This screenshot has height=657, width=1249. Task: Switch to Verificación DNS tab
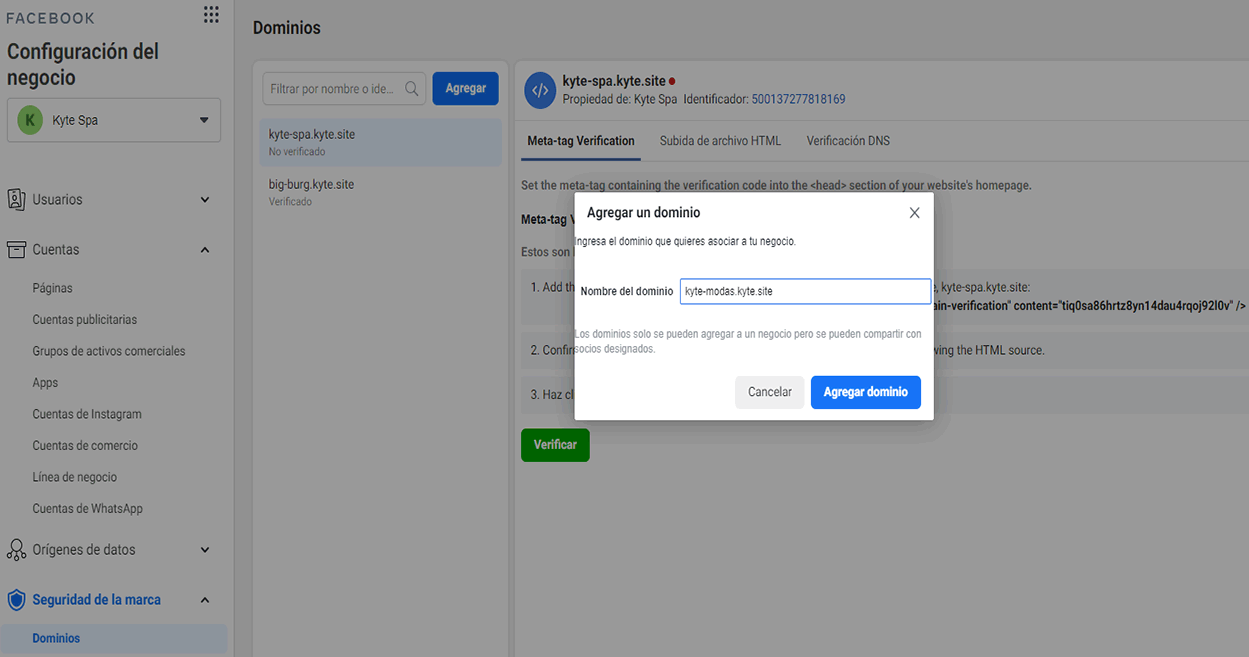pos(848,141)
